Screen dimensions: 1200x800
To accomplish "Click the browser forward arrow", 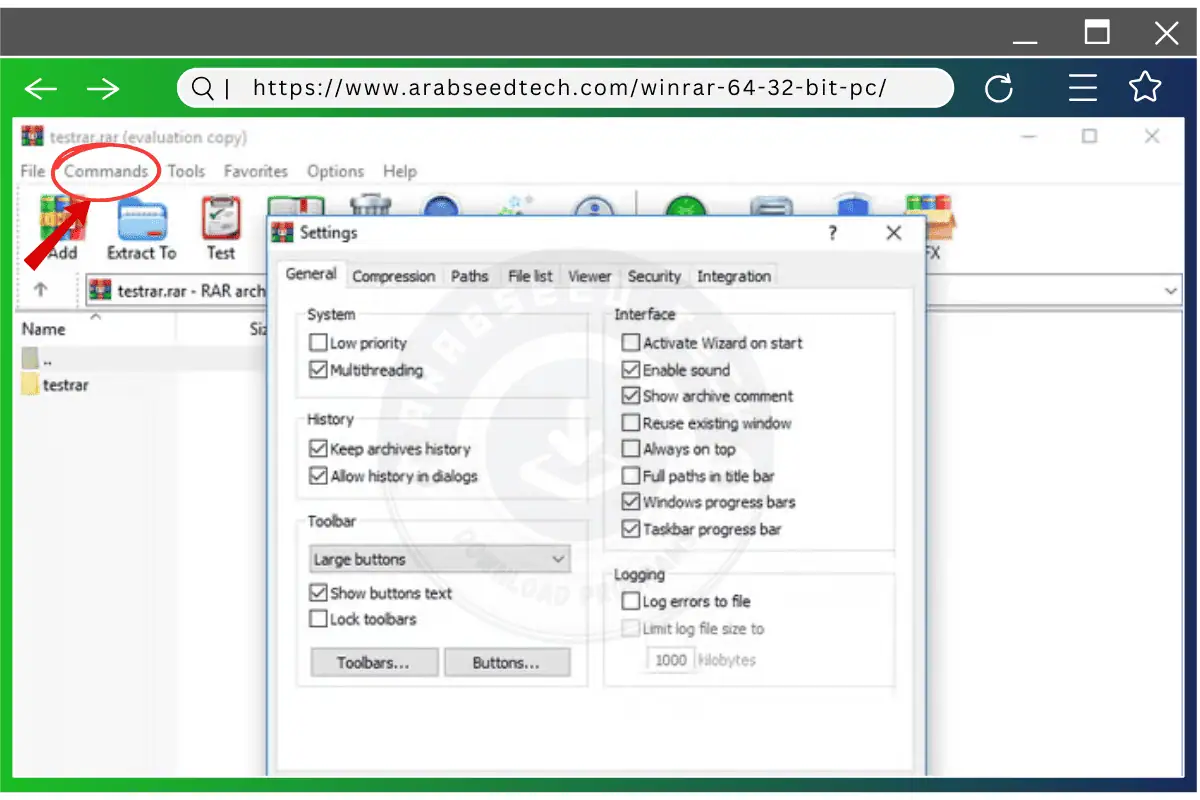I will point(102,89).
